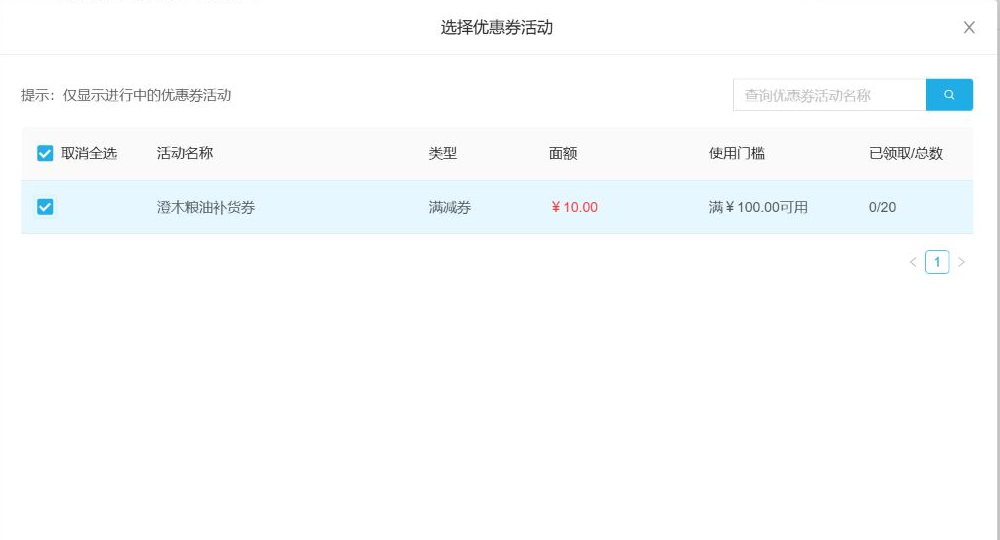
Task: Go to the next page arrow
Action: pos(961,262)
